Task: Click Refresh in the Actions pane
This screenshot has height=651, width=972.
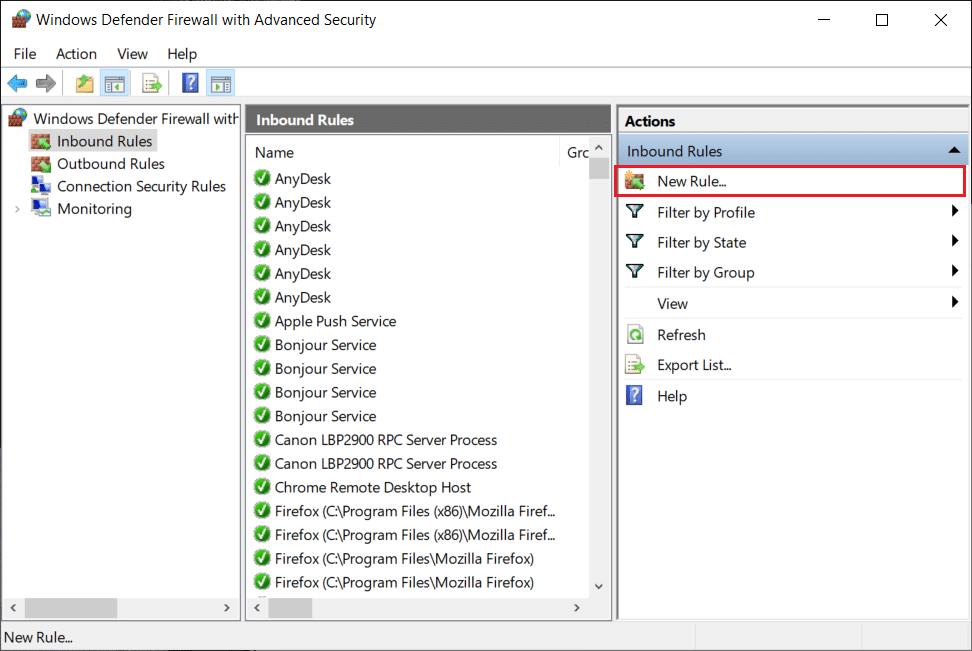Action: tap(681, 335)
